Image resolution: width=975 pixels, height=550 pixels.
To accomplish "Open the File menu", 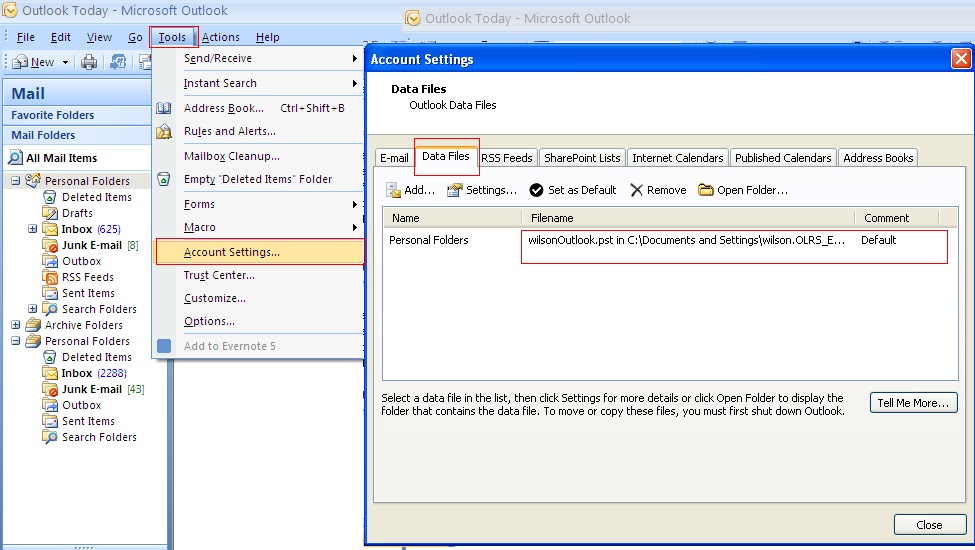I will (25, 37).
